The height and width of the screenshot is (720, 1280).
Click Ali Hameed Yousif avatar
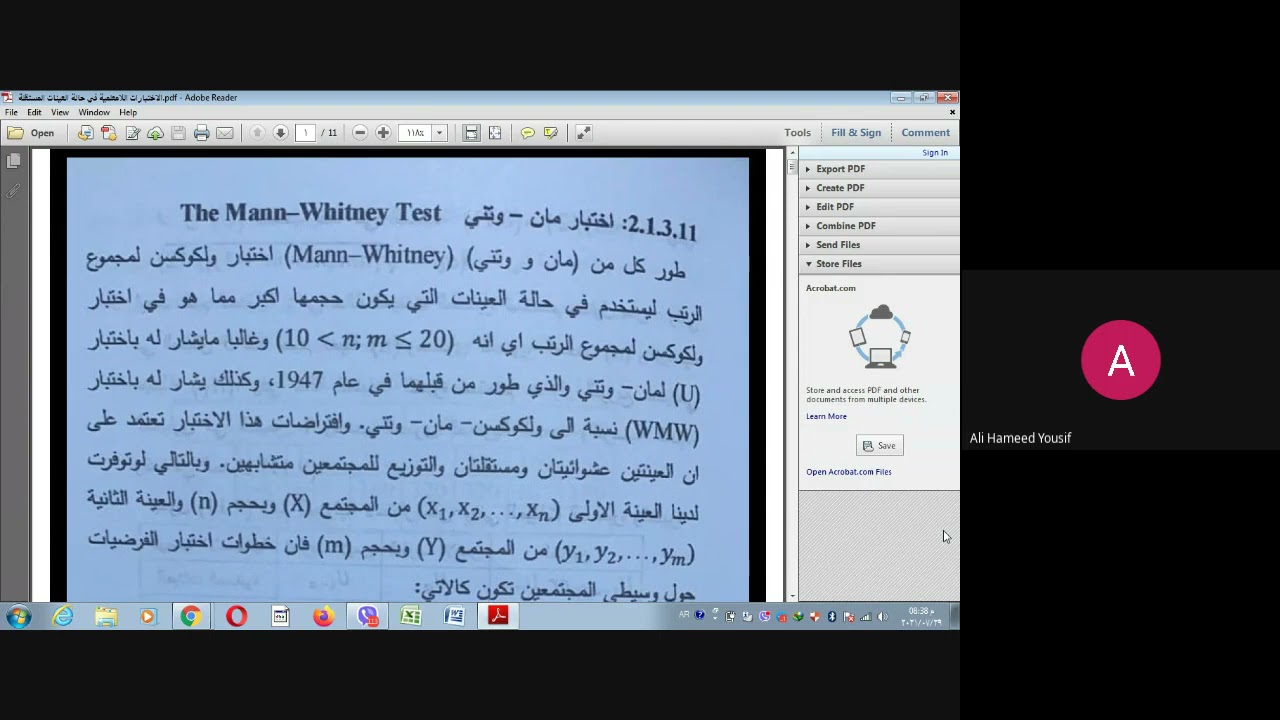click(x=1120, y=360)
